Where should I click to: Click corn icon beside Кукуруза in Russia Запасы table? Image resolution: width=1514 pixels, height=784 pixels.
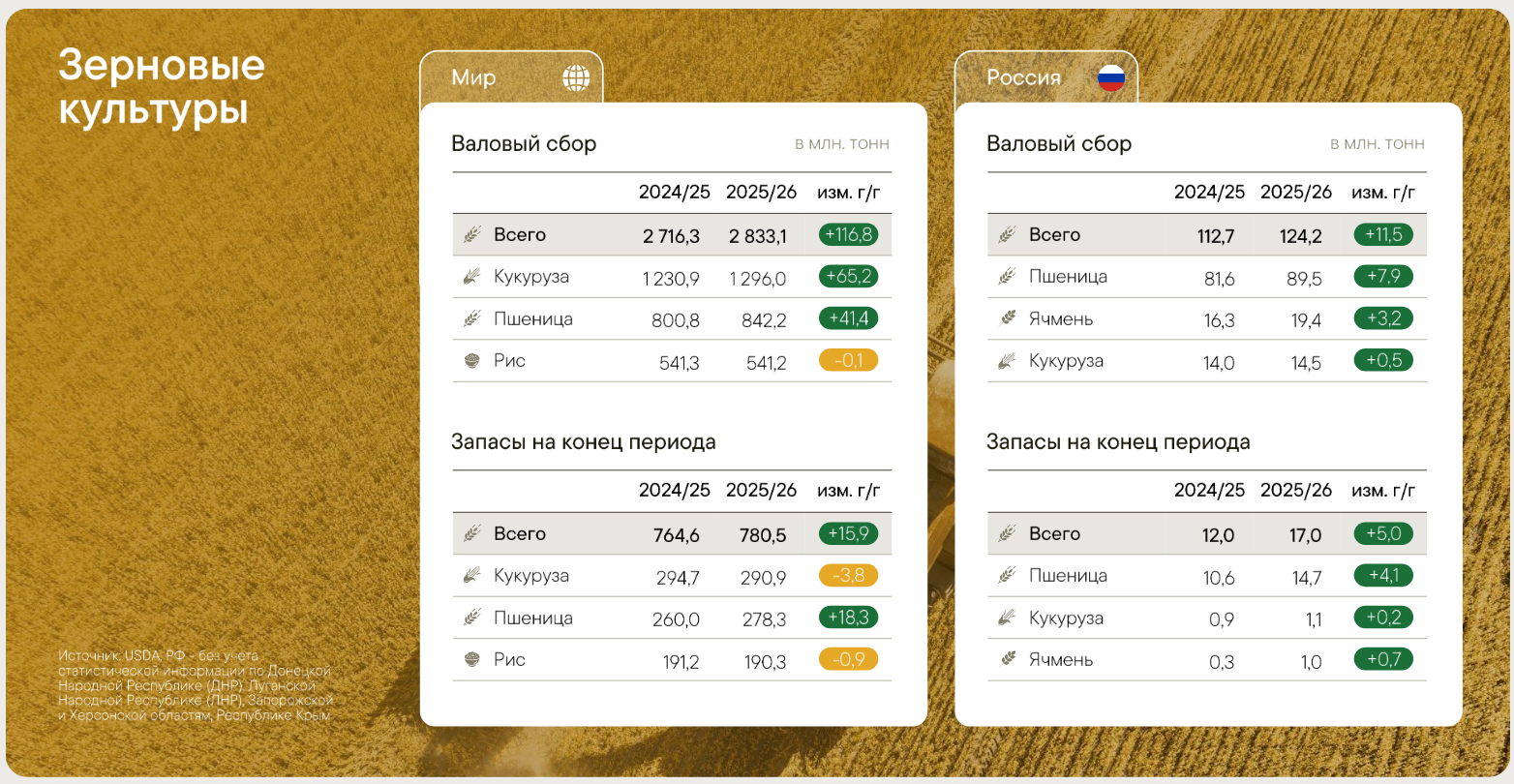pyautogui.click(x=1008, y=618)
